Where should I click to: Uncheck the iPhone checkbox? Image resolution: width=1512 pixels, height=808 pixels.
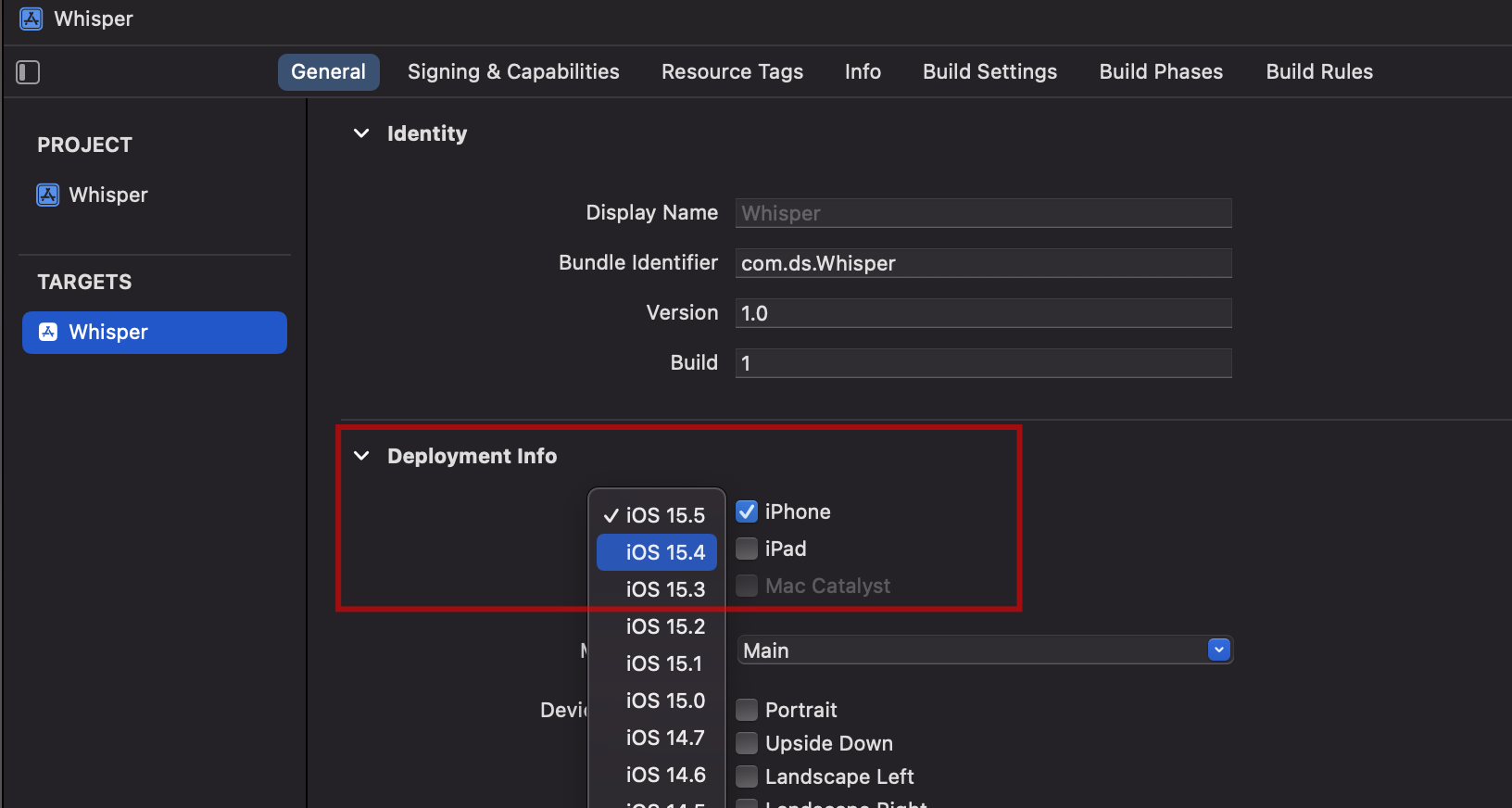[747, 511]
